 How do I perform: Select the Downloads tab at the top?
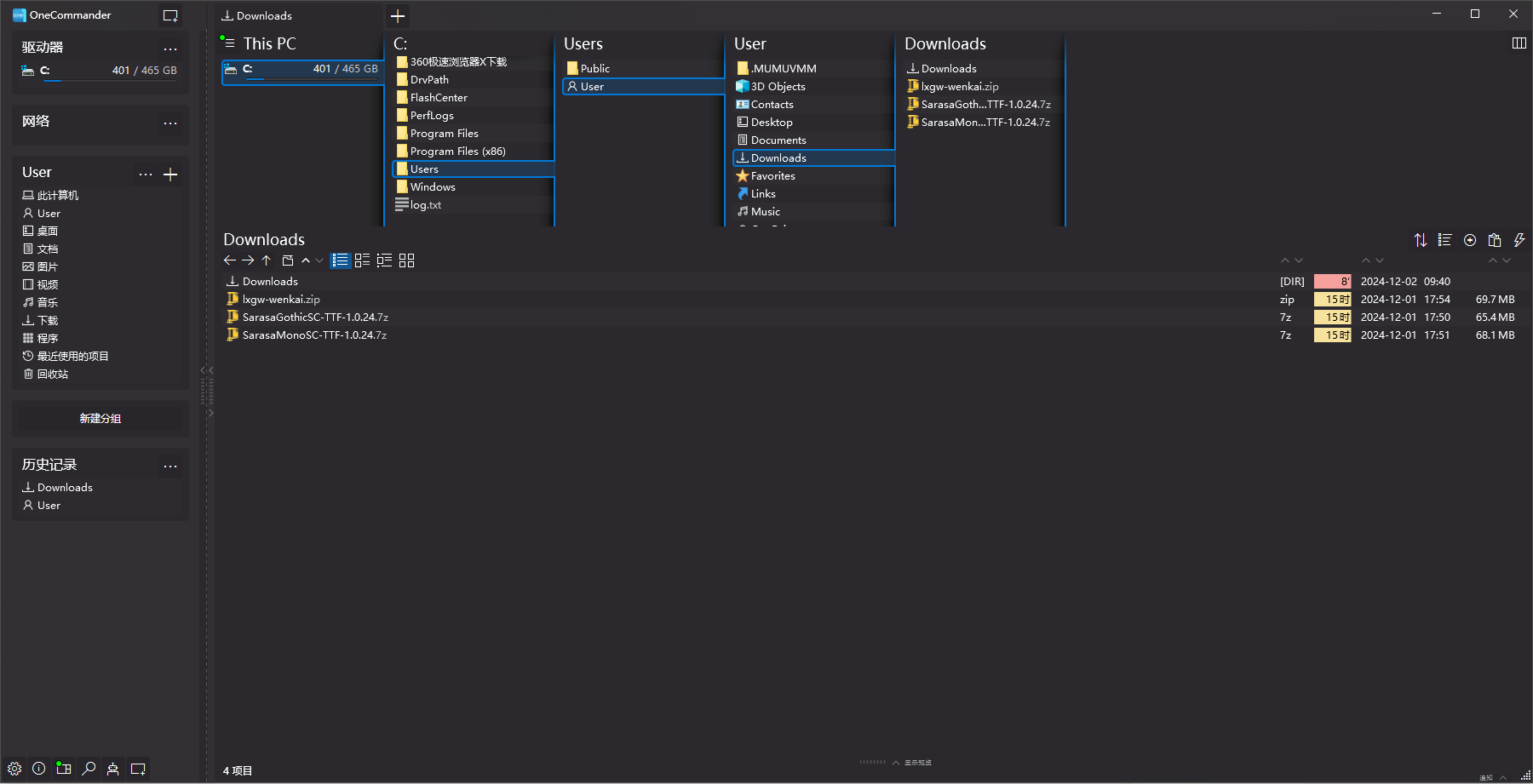pos(264,16)
